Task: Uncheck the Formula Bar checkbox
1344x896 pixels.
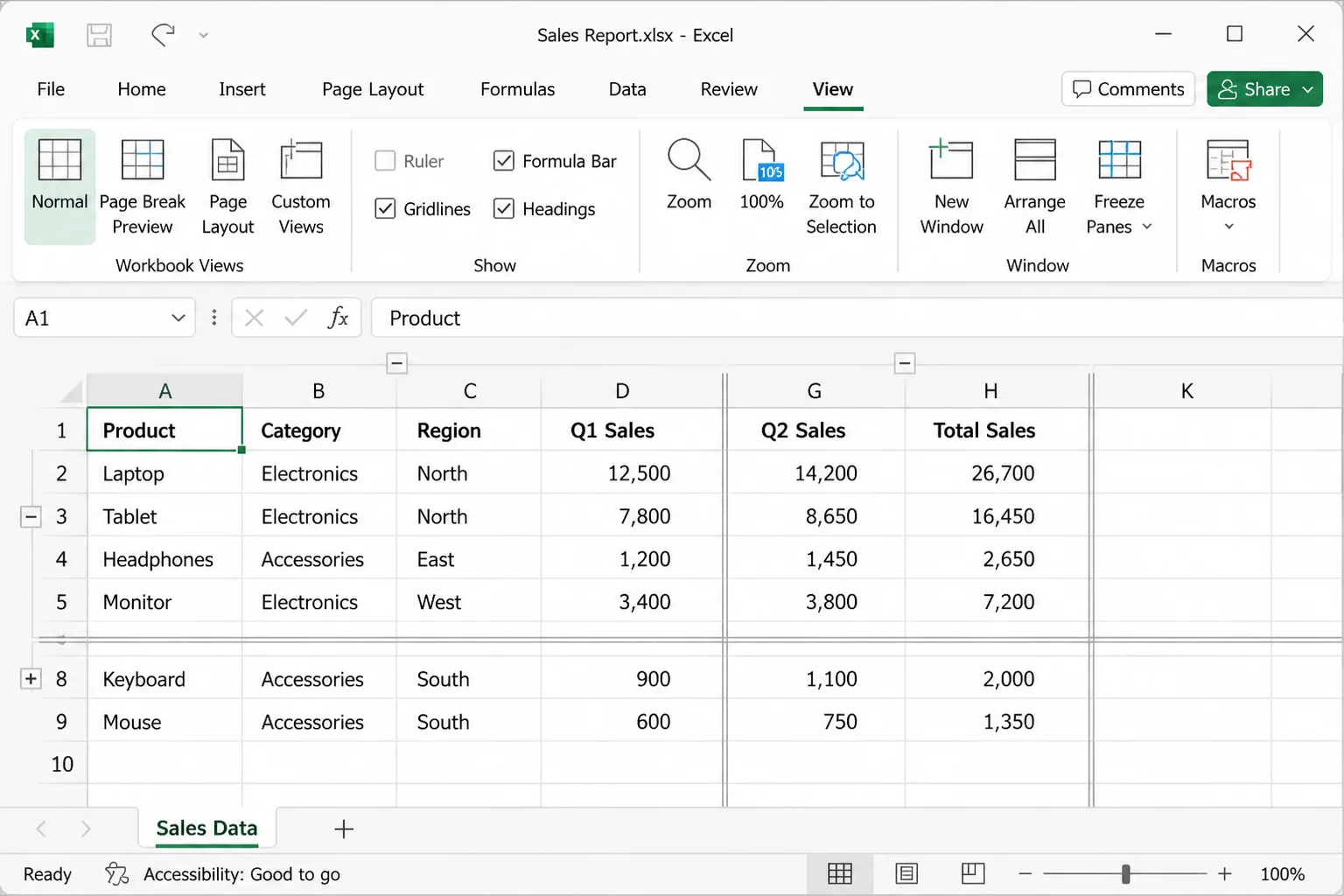Action: coord(504,161)
